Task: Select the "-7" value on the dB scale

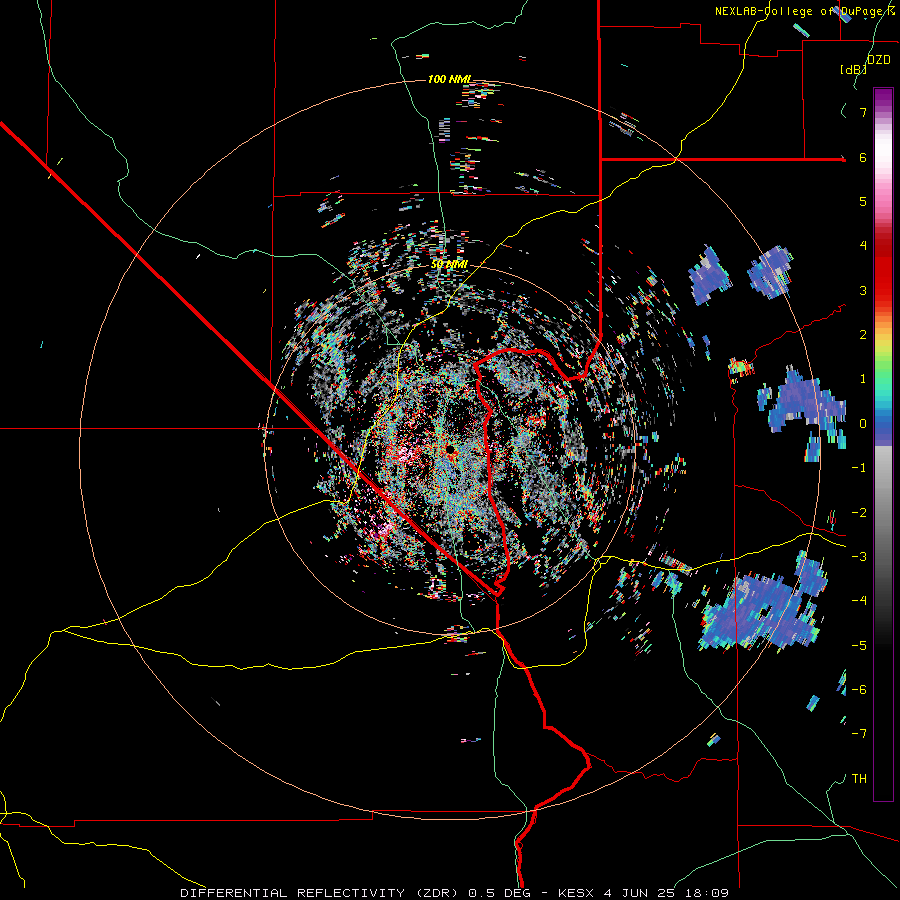Action: tap(859, 734)
